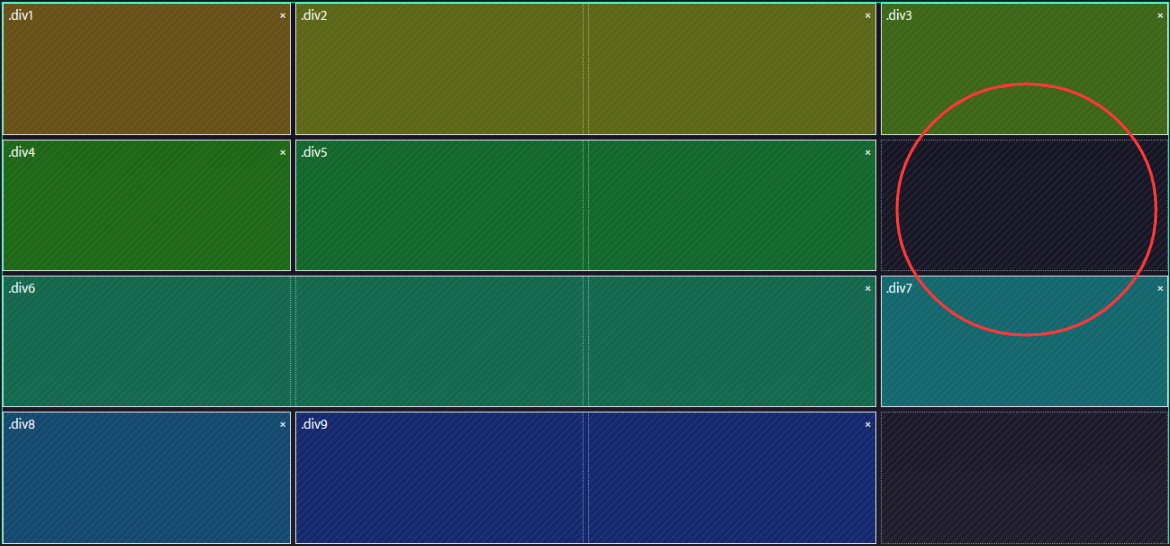Click the .div6 label text
Image resolution: width=1170 pixels, height=546 pixels.
coord(21,288)
